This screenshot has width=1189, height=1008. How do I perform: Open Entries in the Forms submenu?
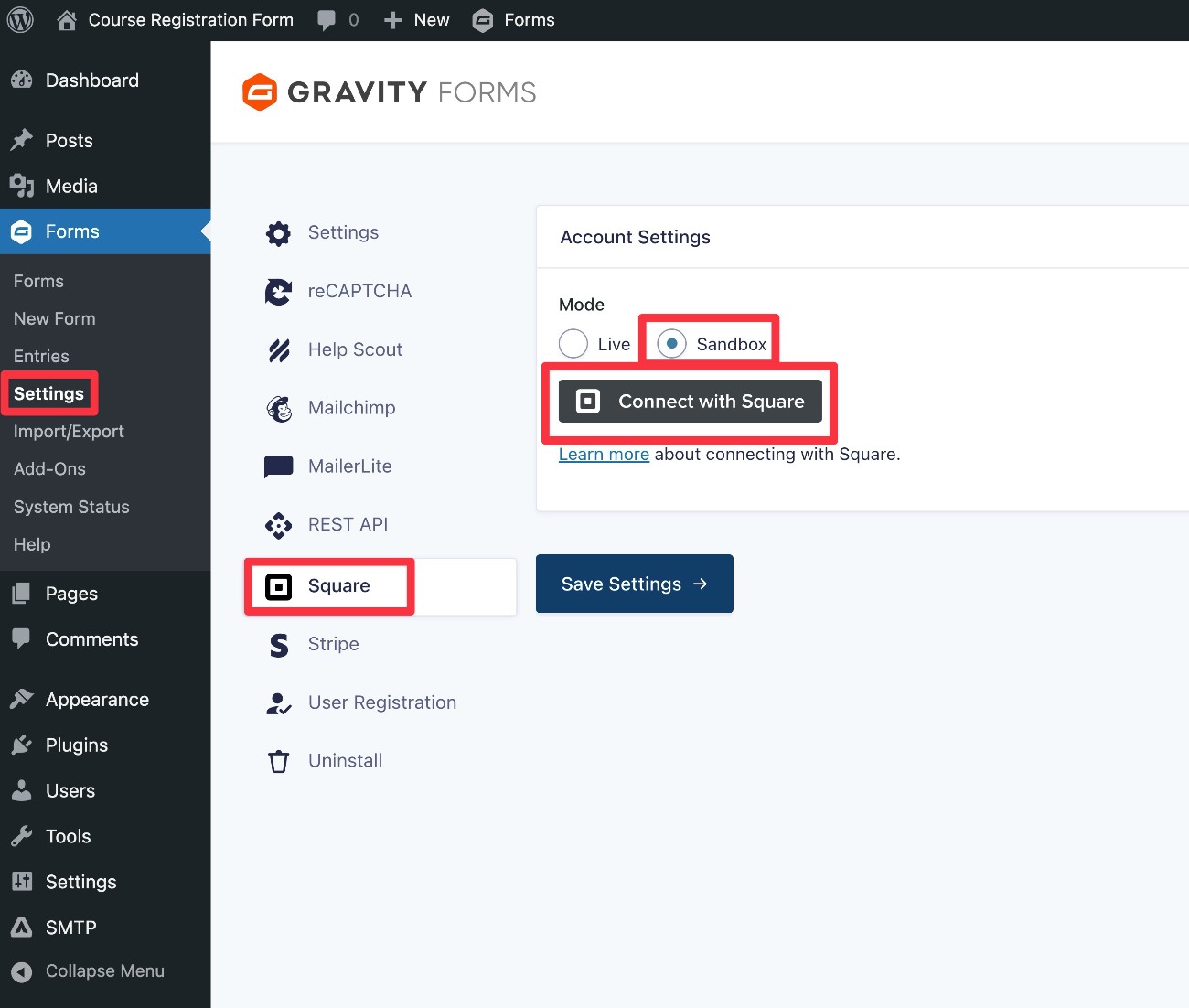coord(41,356)
